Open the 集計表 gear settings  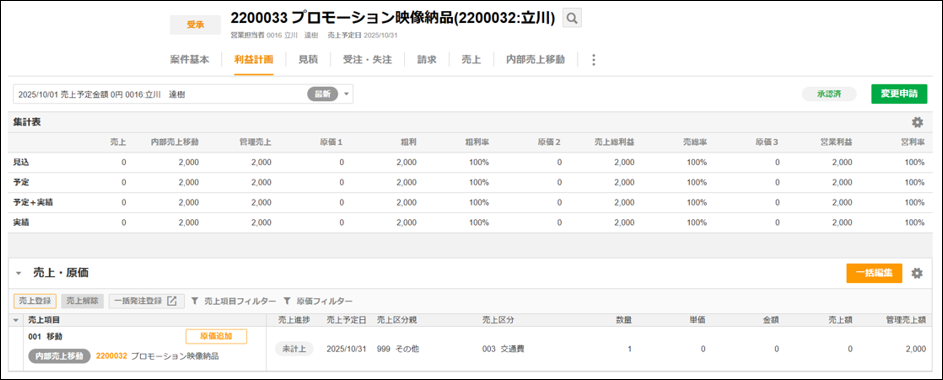pyautogui.click(x=917, y=122)
